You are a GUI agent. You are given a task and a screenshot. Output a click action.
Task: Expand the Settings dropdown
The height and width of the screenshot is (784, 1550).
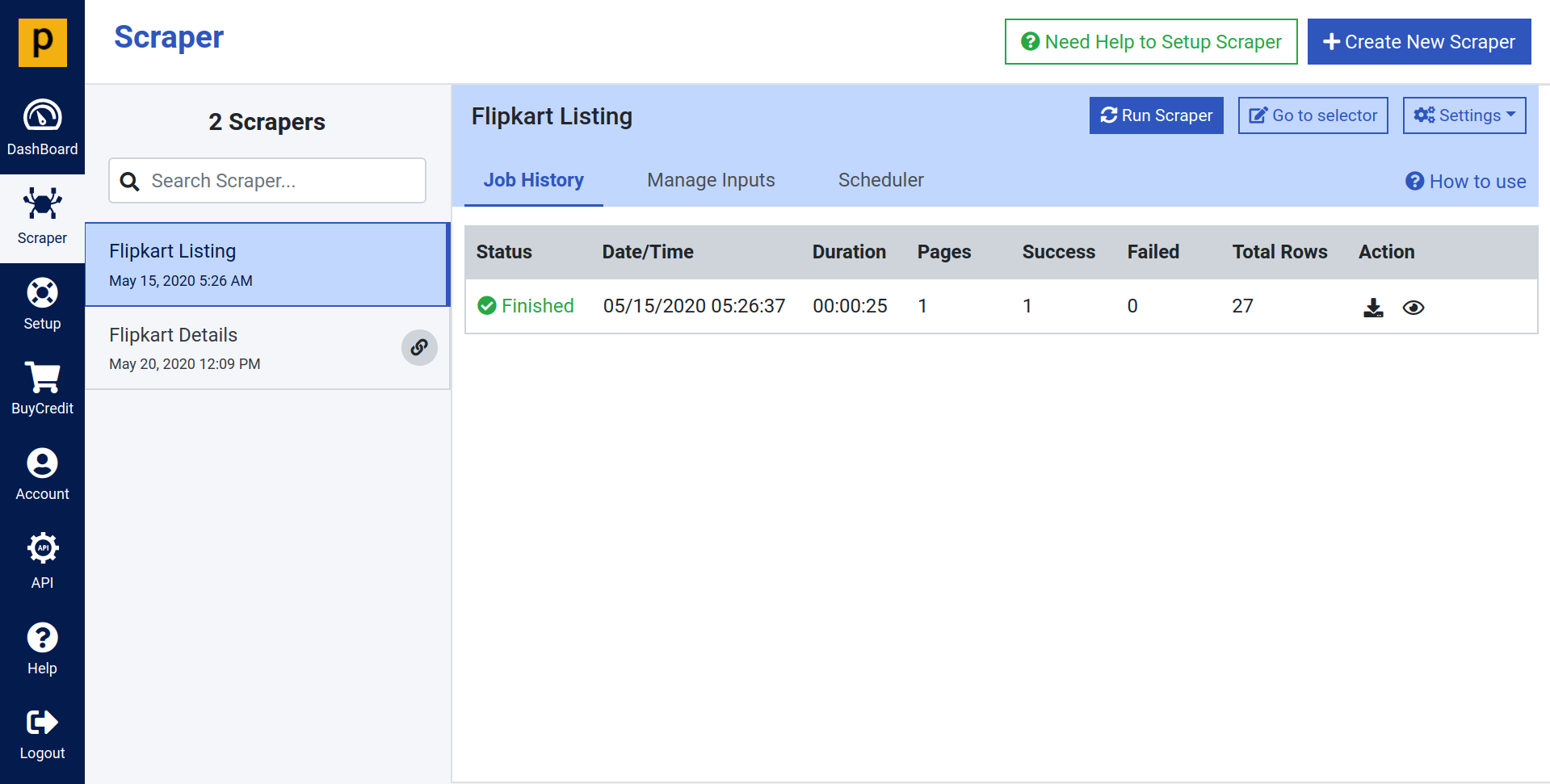coord(1464,115)
